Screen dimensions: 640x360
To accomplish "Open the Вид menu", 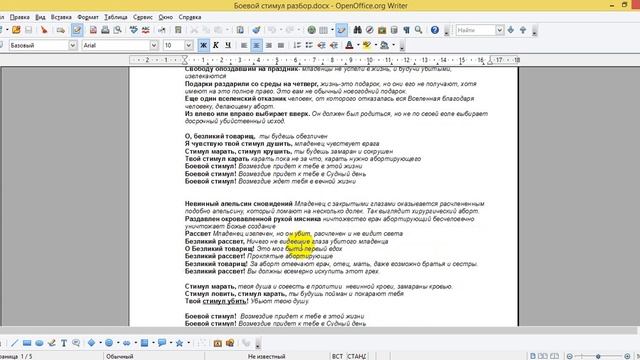I will [x=40, y=17].
